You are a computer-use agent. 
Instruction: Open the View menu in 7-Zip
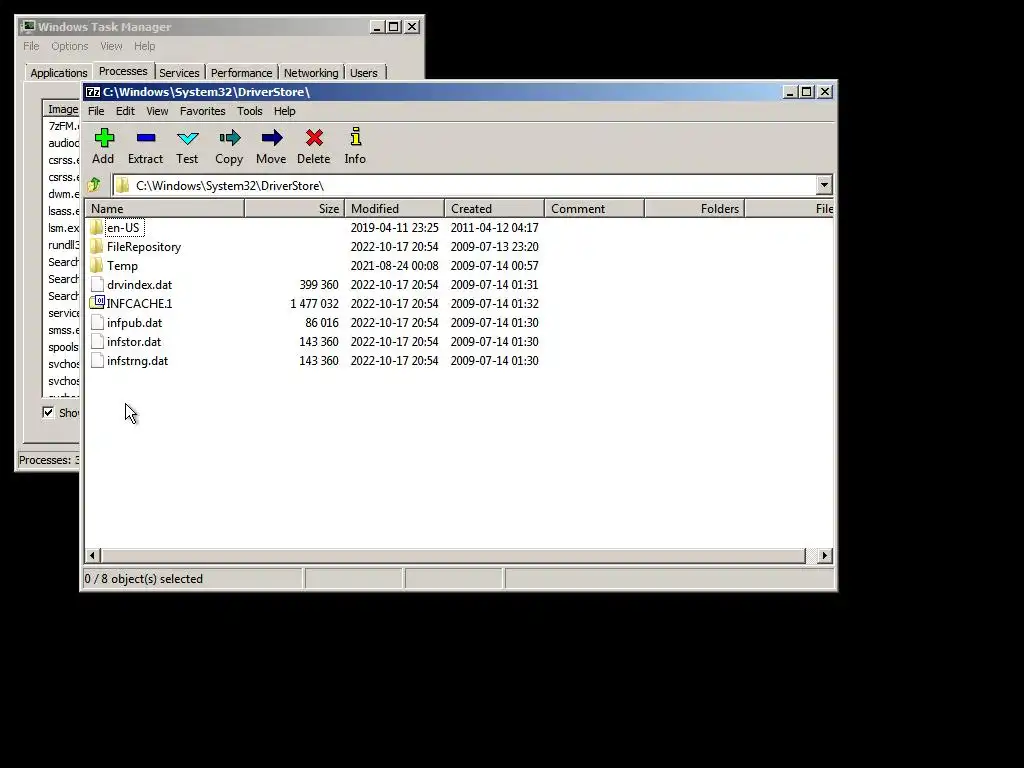[157, 111]
